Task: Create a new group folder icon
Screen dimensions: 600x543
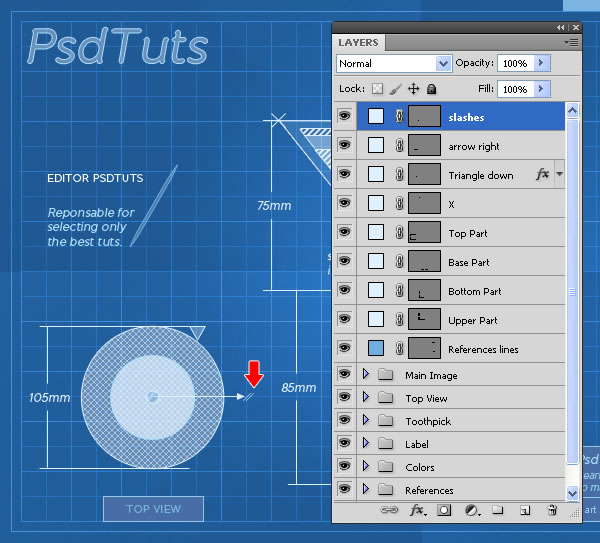Action: [497, 510]
